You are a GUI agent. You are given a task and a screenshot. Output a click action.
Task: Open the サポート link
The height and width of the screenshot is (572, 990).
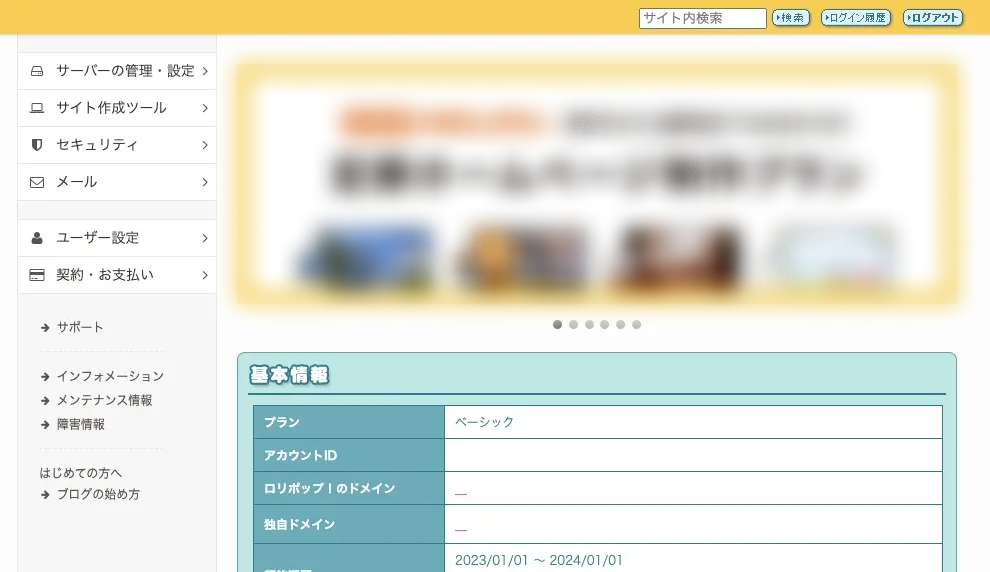[x=80, y=327]
